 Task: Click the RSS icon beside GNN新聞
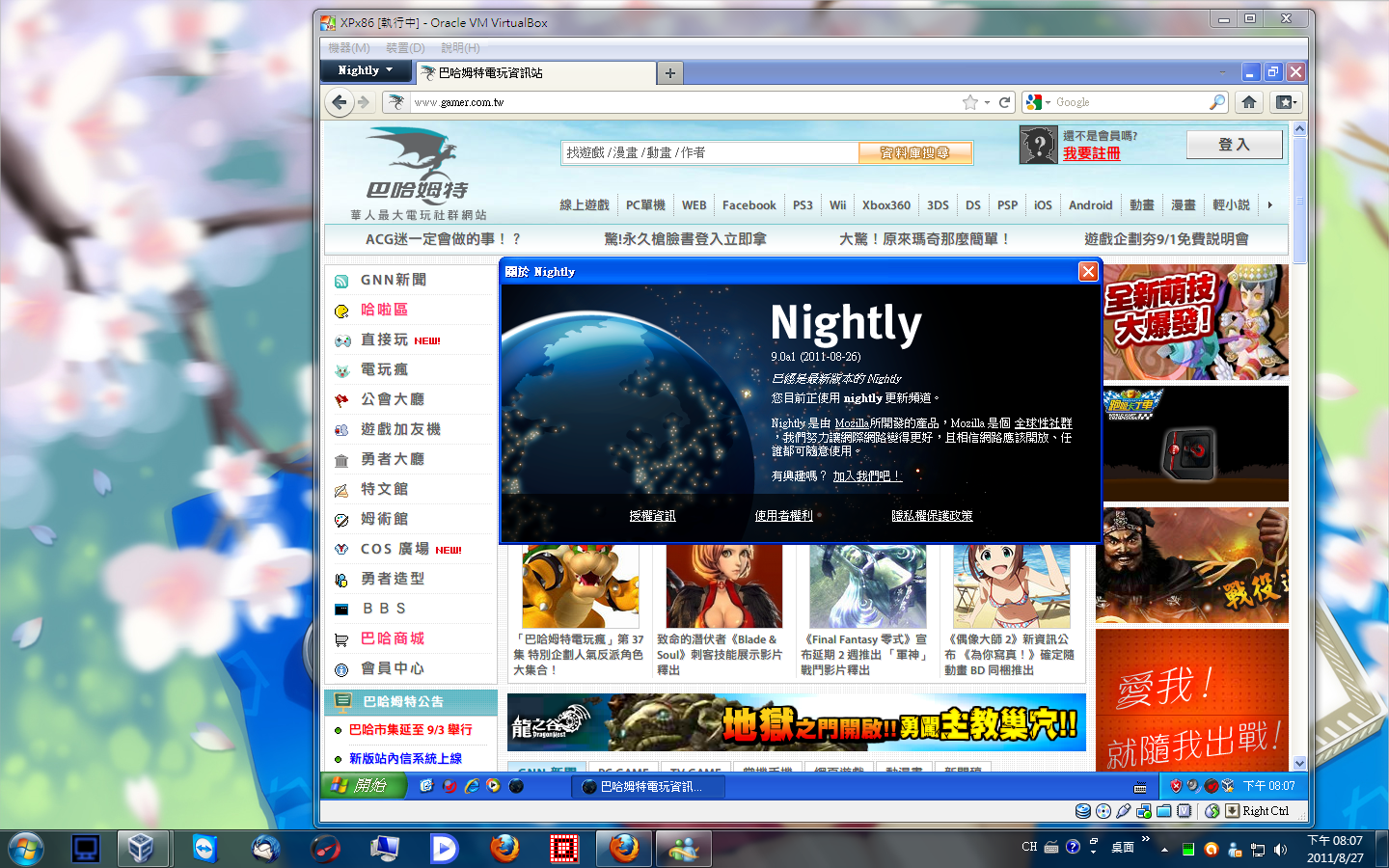tap(341, 282)
